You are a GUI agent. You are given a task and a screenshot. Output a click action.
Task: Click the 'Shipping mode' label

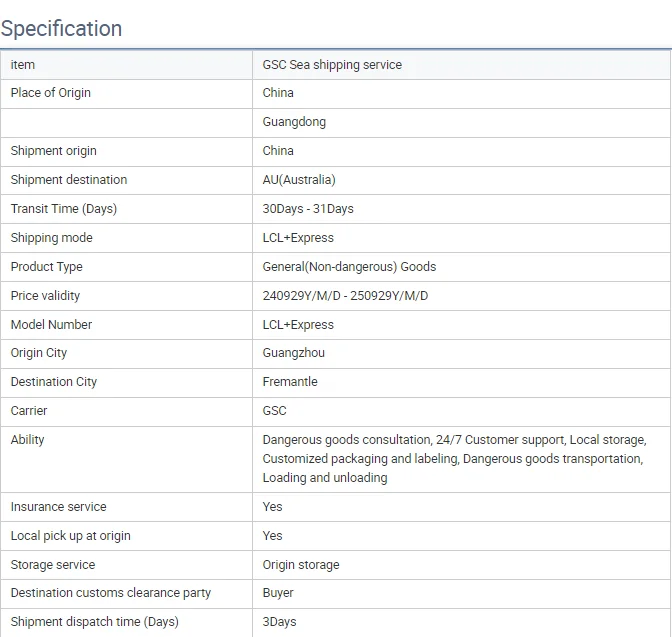(52, 238)
